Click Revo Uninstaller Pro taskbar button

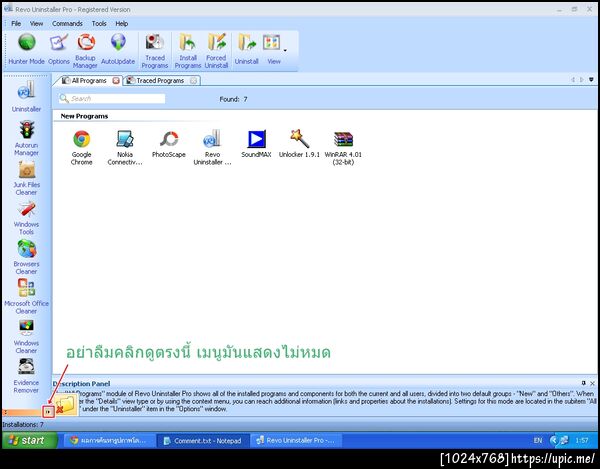pyautogui.click(x=296, y=441)
